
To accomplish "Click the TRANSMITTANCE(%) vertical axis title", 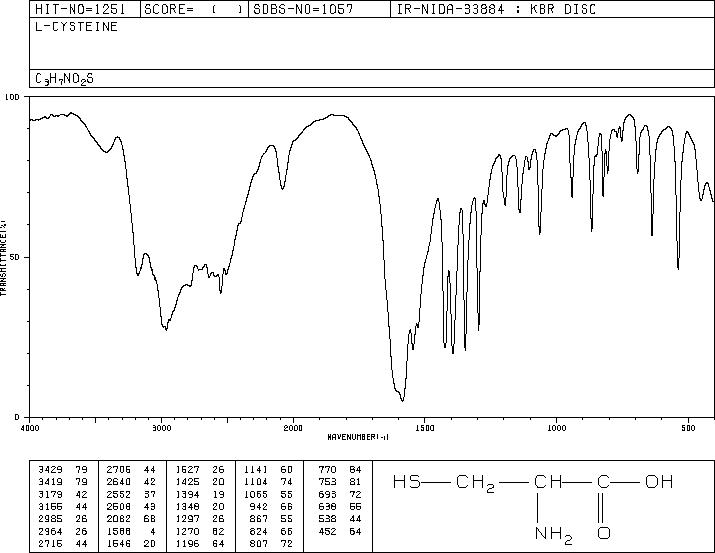I will [x=3, y=257].
